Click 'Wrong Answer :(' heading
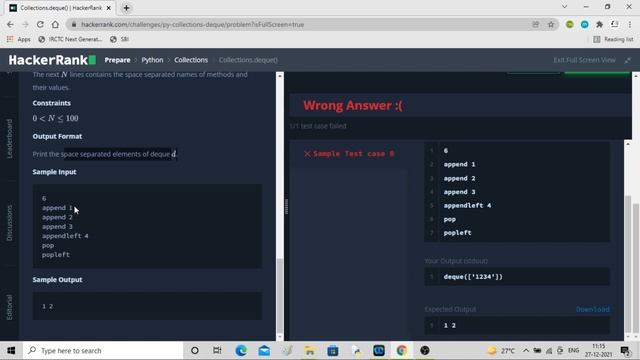Image resolution: width=640 pixels, height=360 pixels. (353, 106)
